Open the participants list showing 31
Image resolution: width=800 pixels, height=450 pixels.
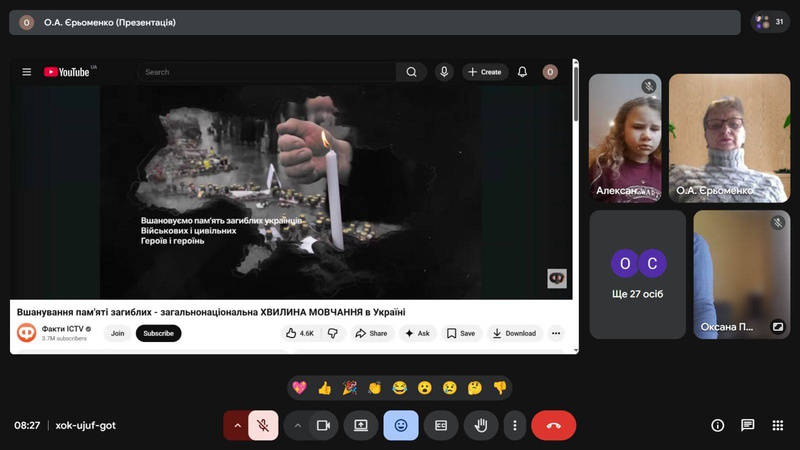point(770,21)
